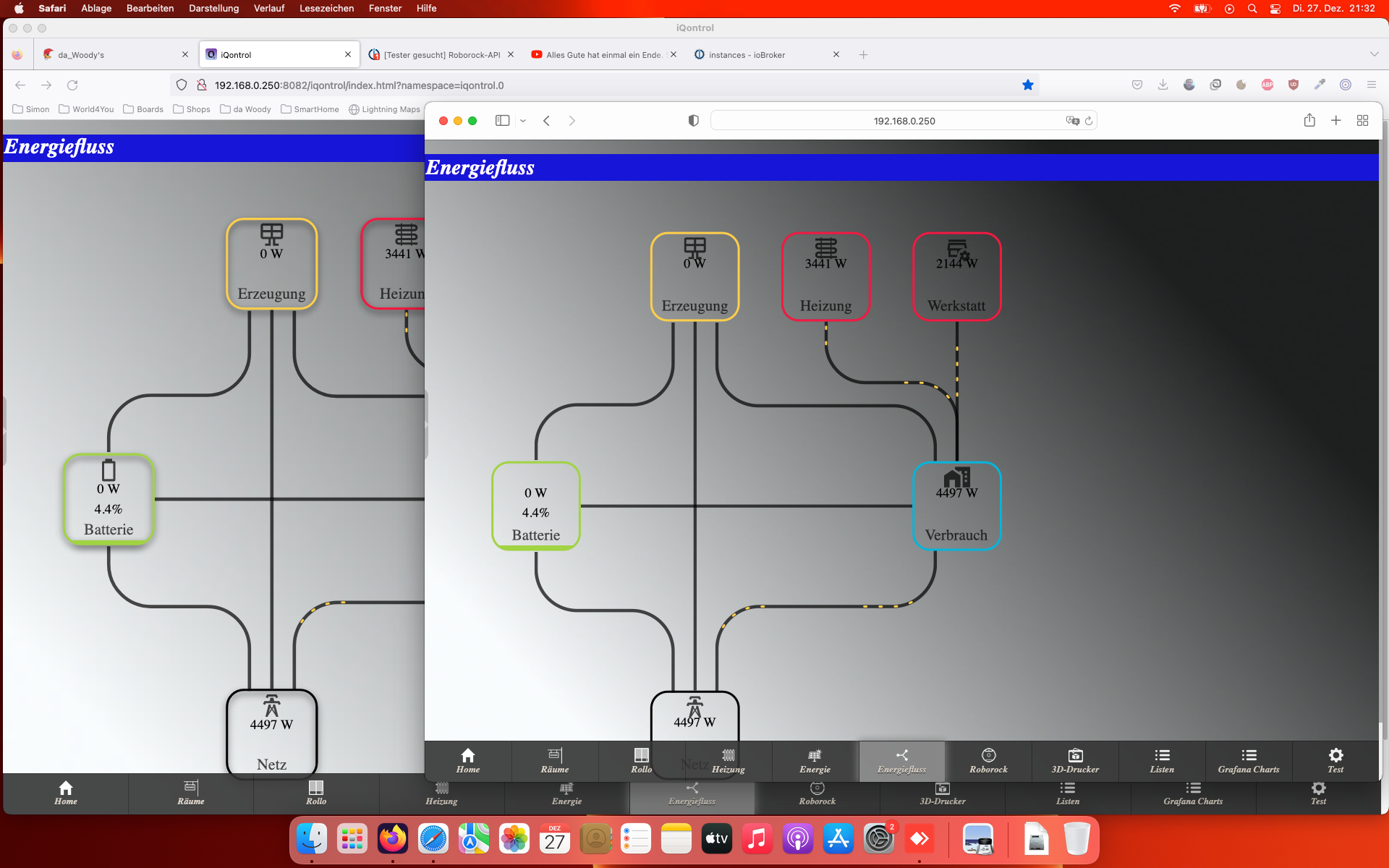Viewport: 1389px width, 868px height.
Task: Open Shops bookmarks folder
Action: (192, 109)
